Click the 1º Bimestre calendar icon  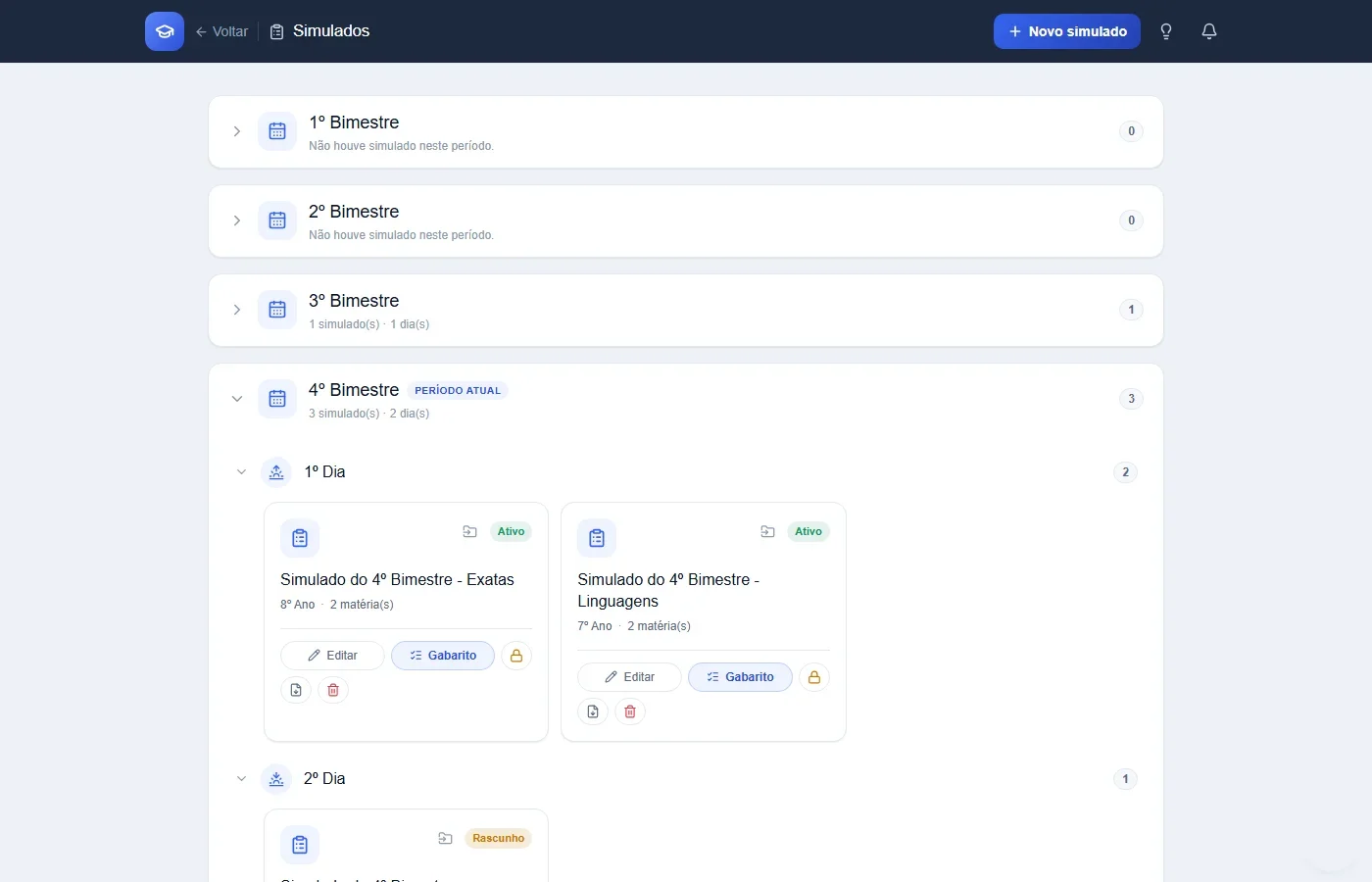(x=277, y=131)
